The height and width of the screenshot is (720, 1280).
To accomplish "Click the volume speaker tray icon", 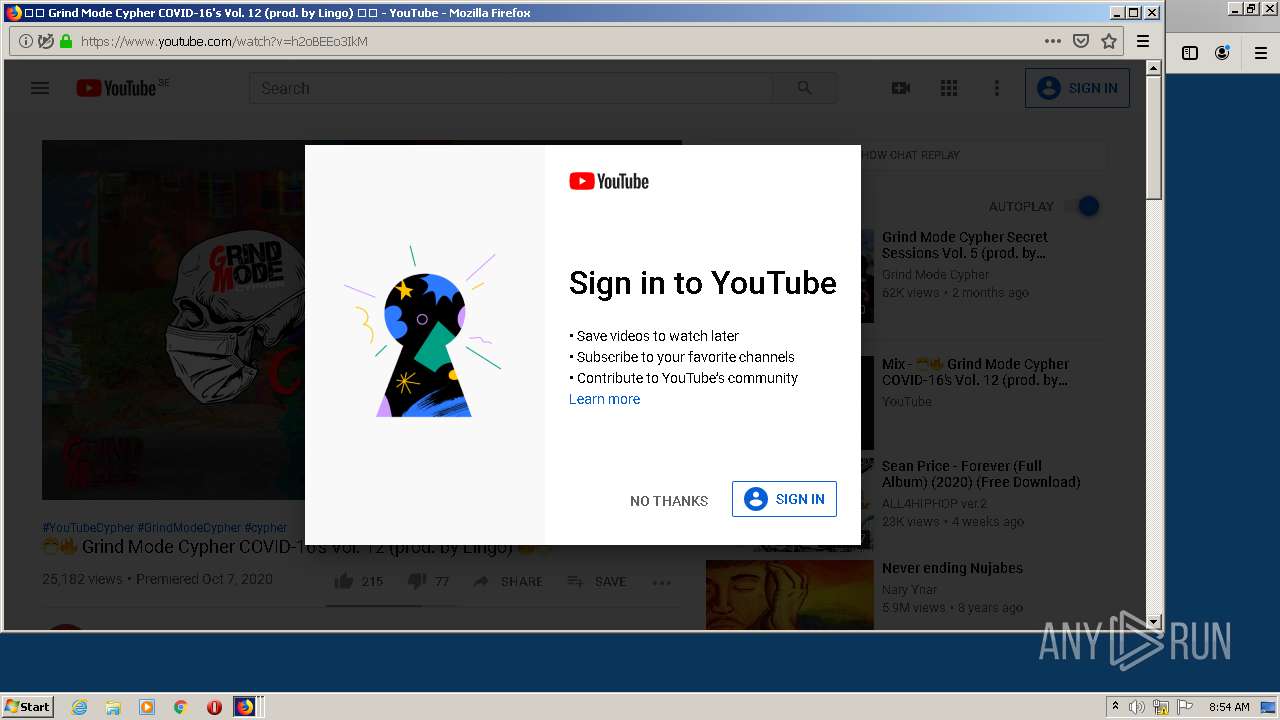I will [x=1137, y=707].
